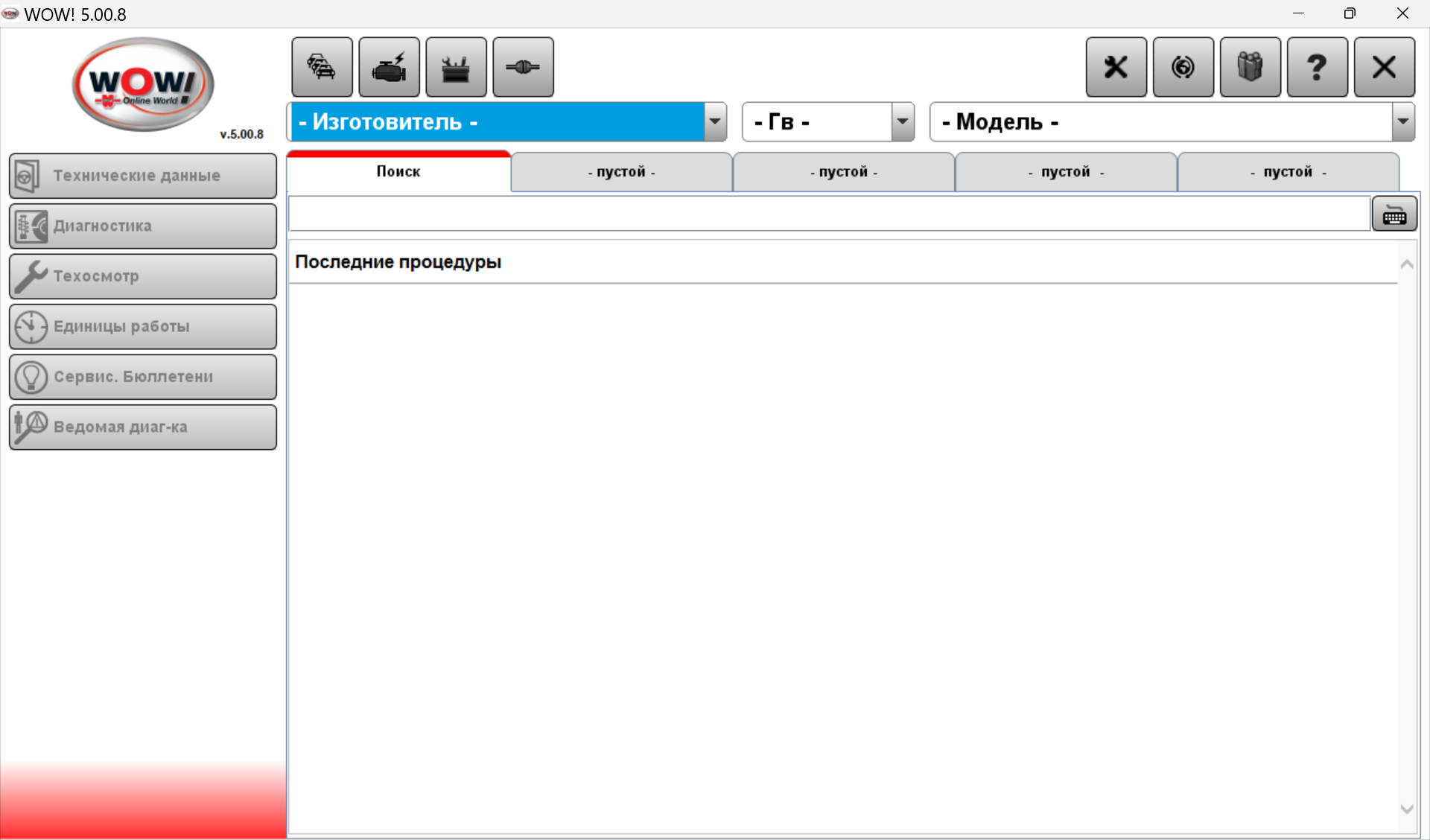Click the scroll down arrow in results panel
1430x840 pixels.
coord(1406,809)
